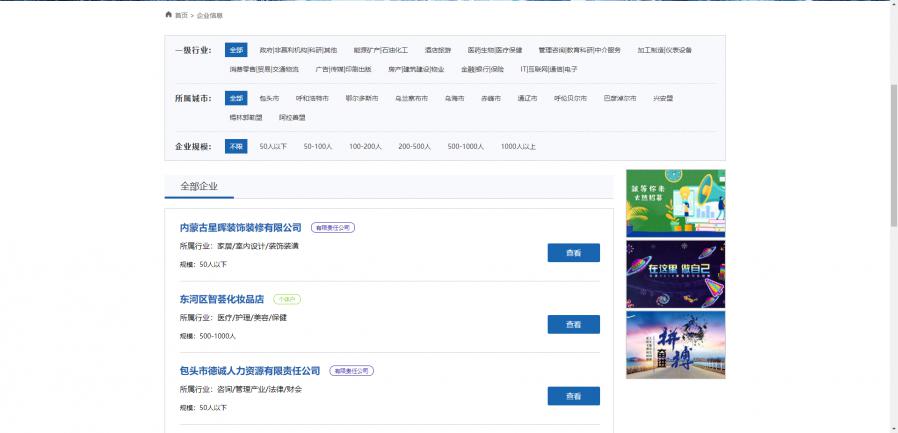The height and width of the screenshot is (433, 898).
Task: Click the 个体户 tag badge
Action: 287,299
